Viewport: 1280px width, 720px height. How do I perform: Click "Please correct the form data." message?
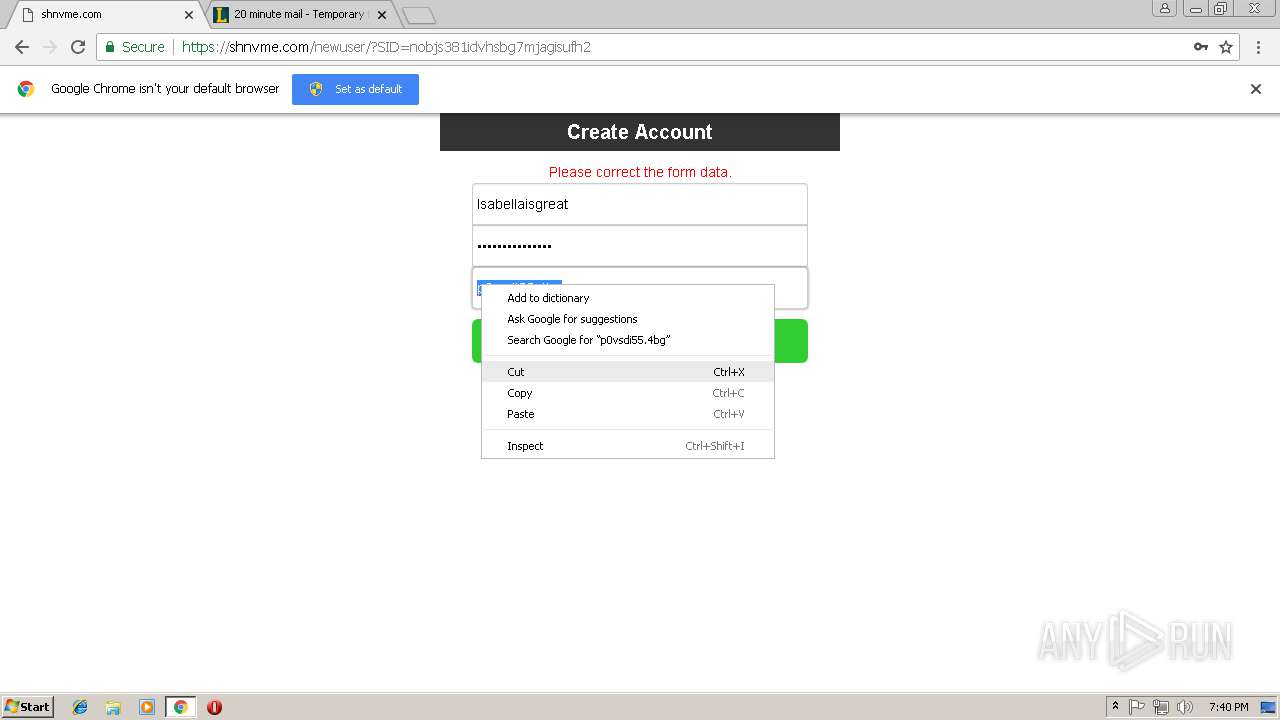coord(640,172)
